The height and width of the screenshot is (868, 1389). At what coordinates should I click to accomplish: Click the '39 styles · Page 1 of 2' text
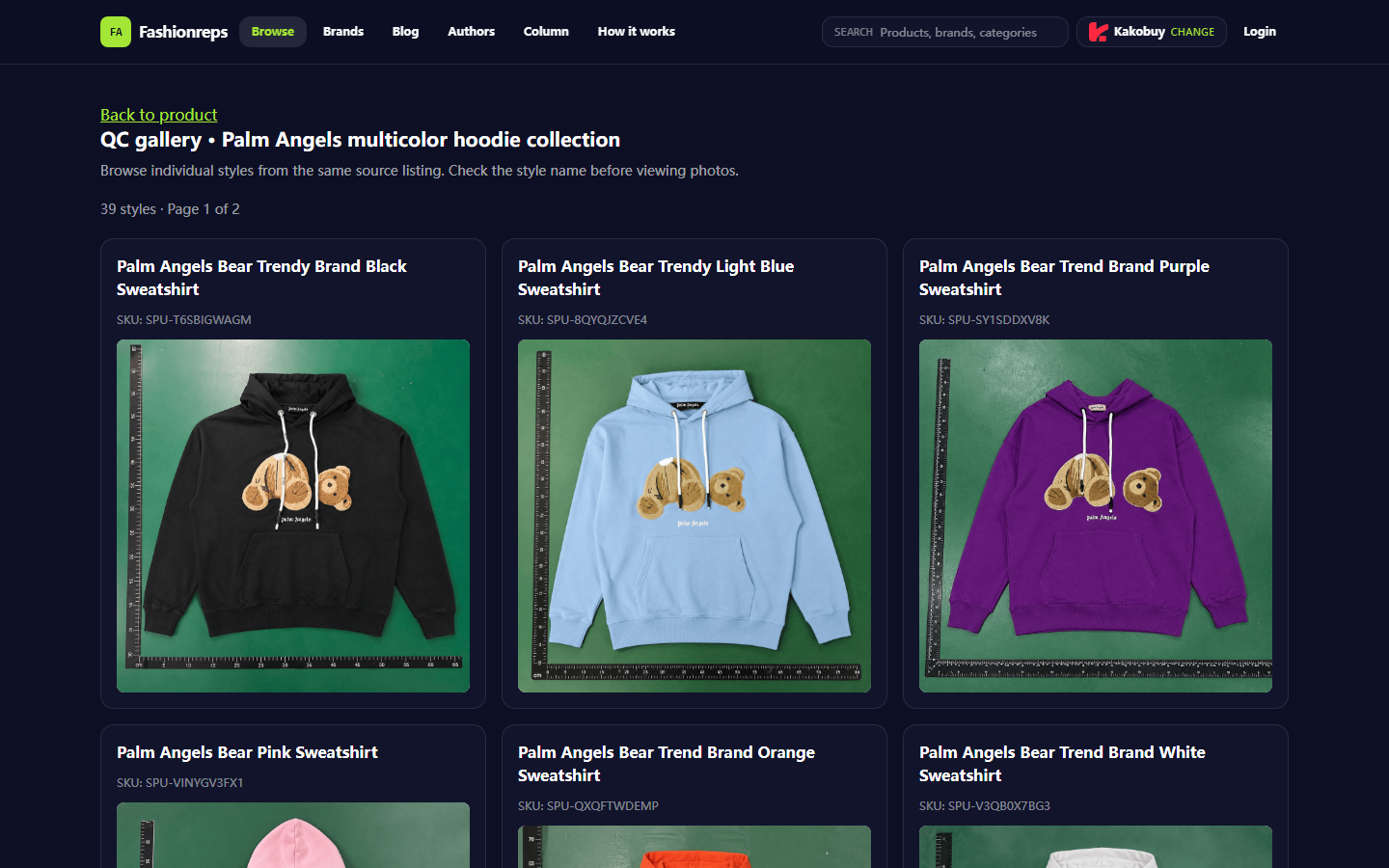pos(170,209)
